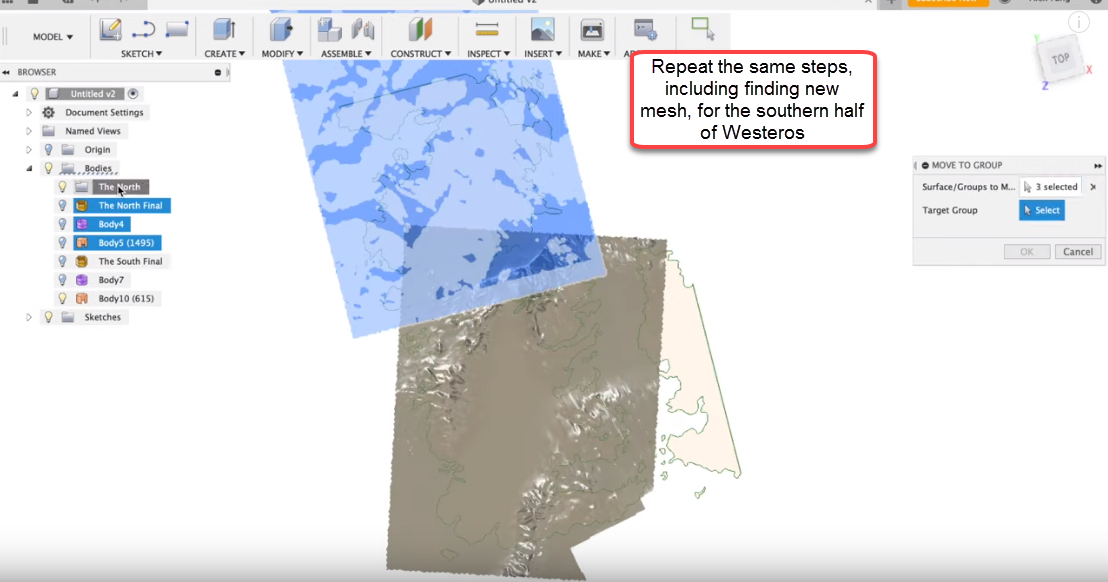The width and height of the screenshot is (1108, 582).
Task: Open the MODEL workspace dropdown
Action: (x=53, y=37)
